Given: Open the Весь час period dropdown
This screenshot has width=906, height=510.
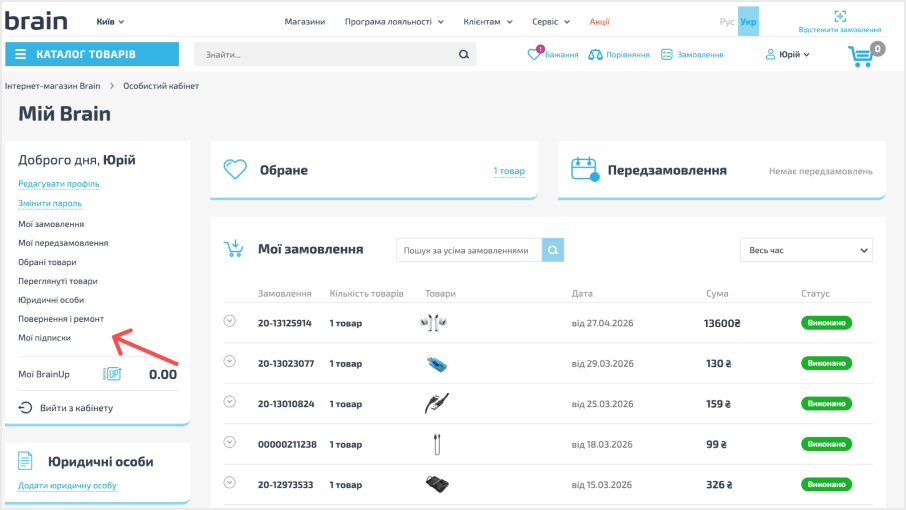Looking at the screenshot, I should click(x=806, y=250).
